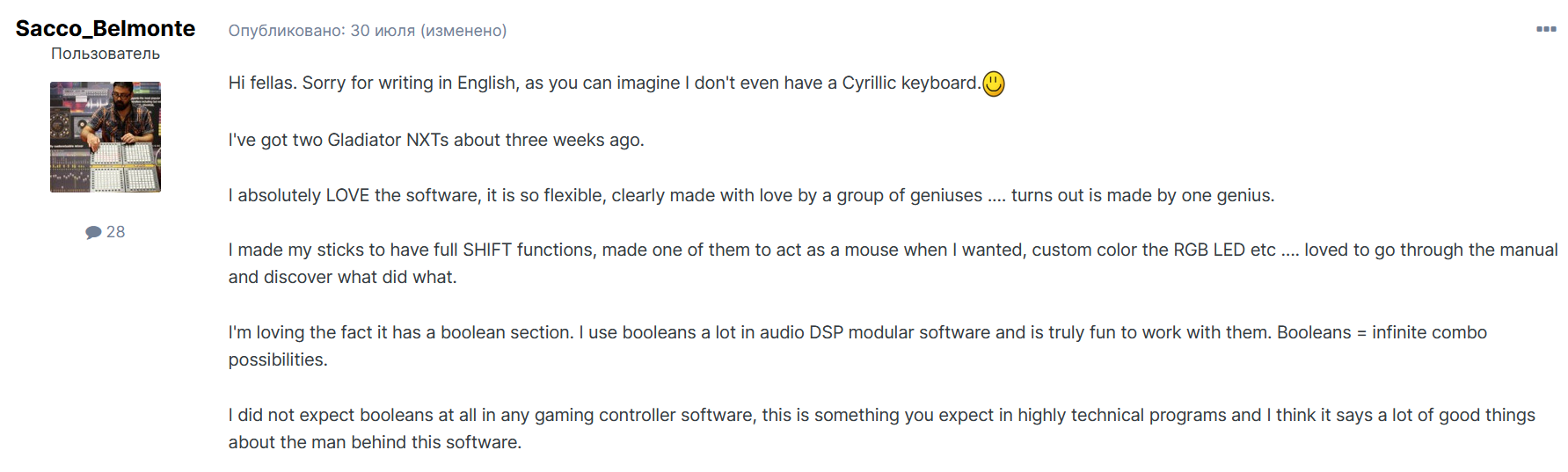Click the line "and discover what did what."
Screen dimensions: 1568x472
click(x=342, y=277)
